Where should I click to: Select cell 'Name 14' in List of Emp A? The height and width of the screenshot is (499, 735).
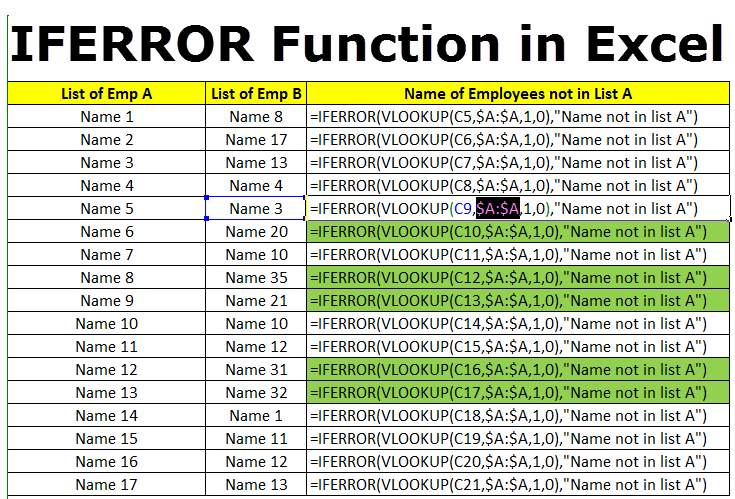click(106, 415)
